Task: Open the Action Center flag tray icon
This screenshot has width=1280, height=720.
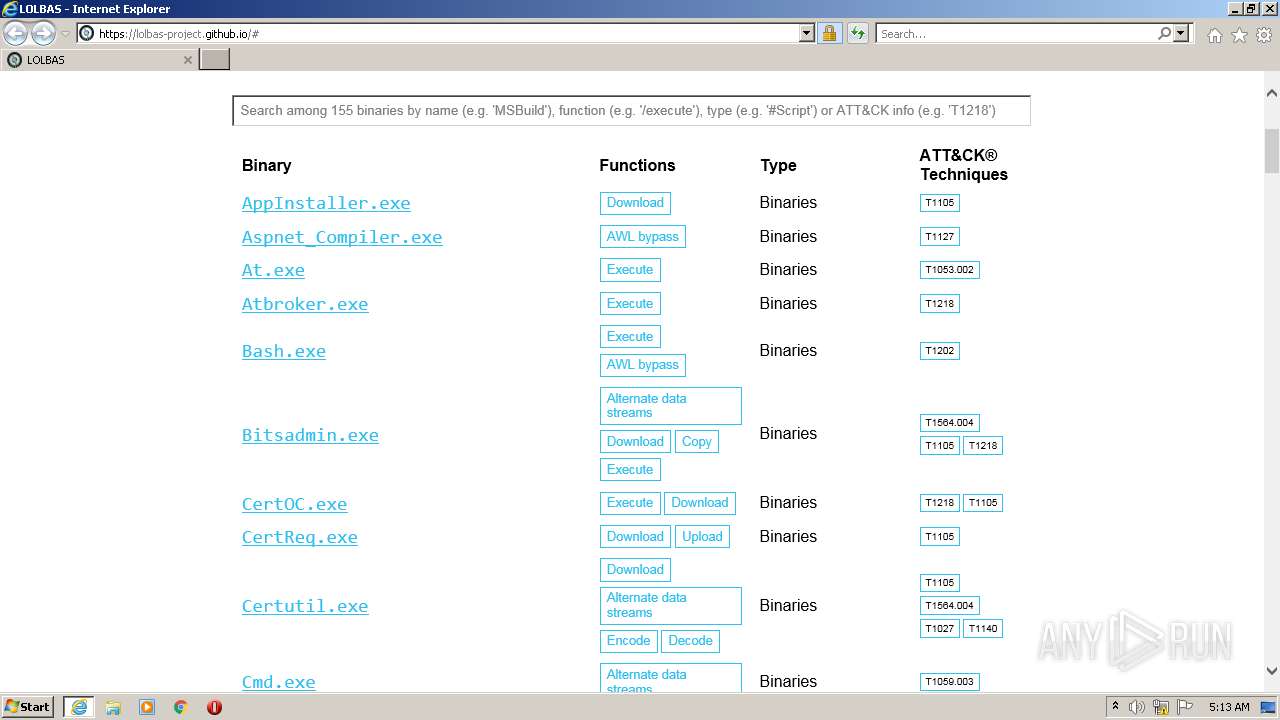Action: [1185, 707]
